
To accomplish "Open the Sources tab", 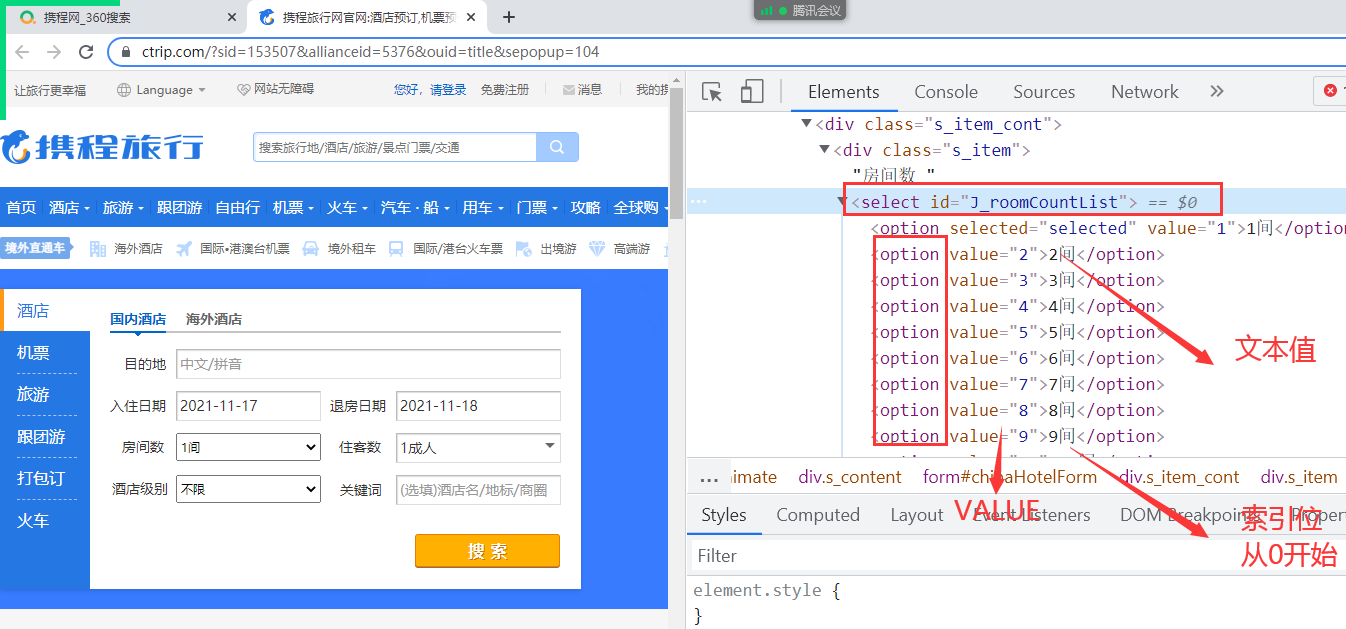I will click(1044, 92).
